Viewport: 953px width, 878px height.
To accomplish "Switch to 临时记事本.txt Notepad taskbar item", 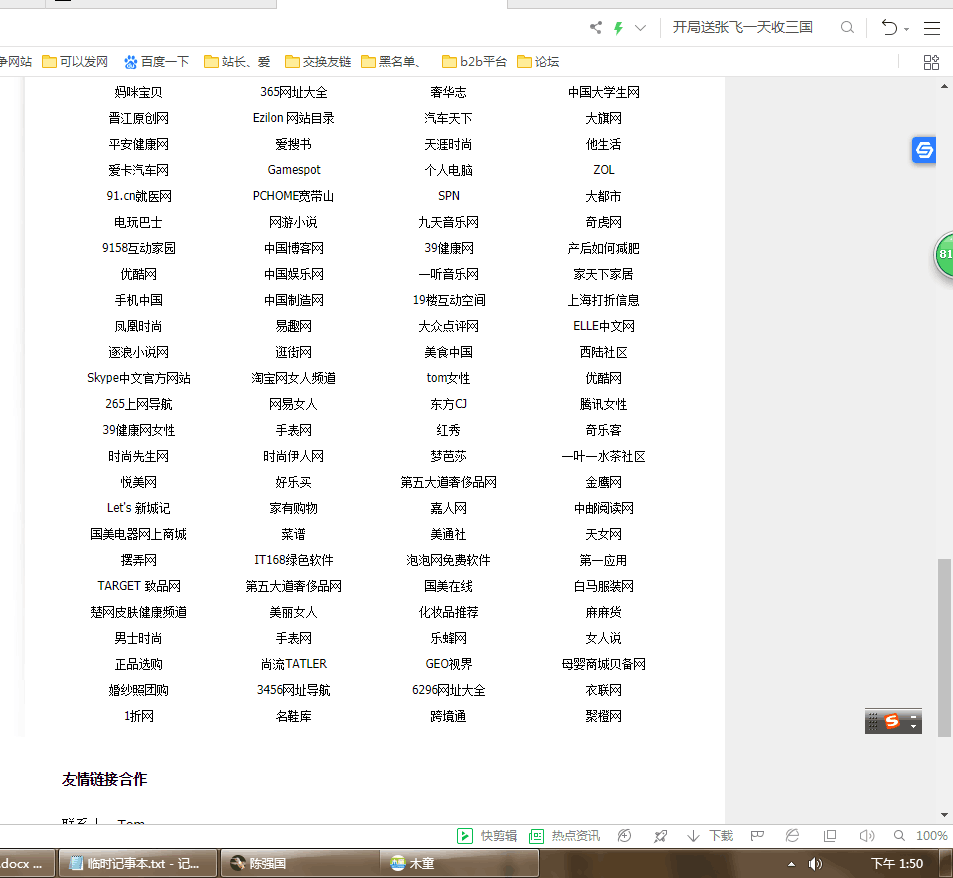I will [x=137, y=863].
